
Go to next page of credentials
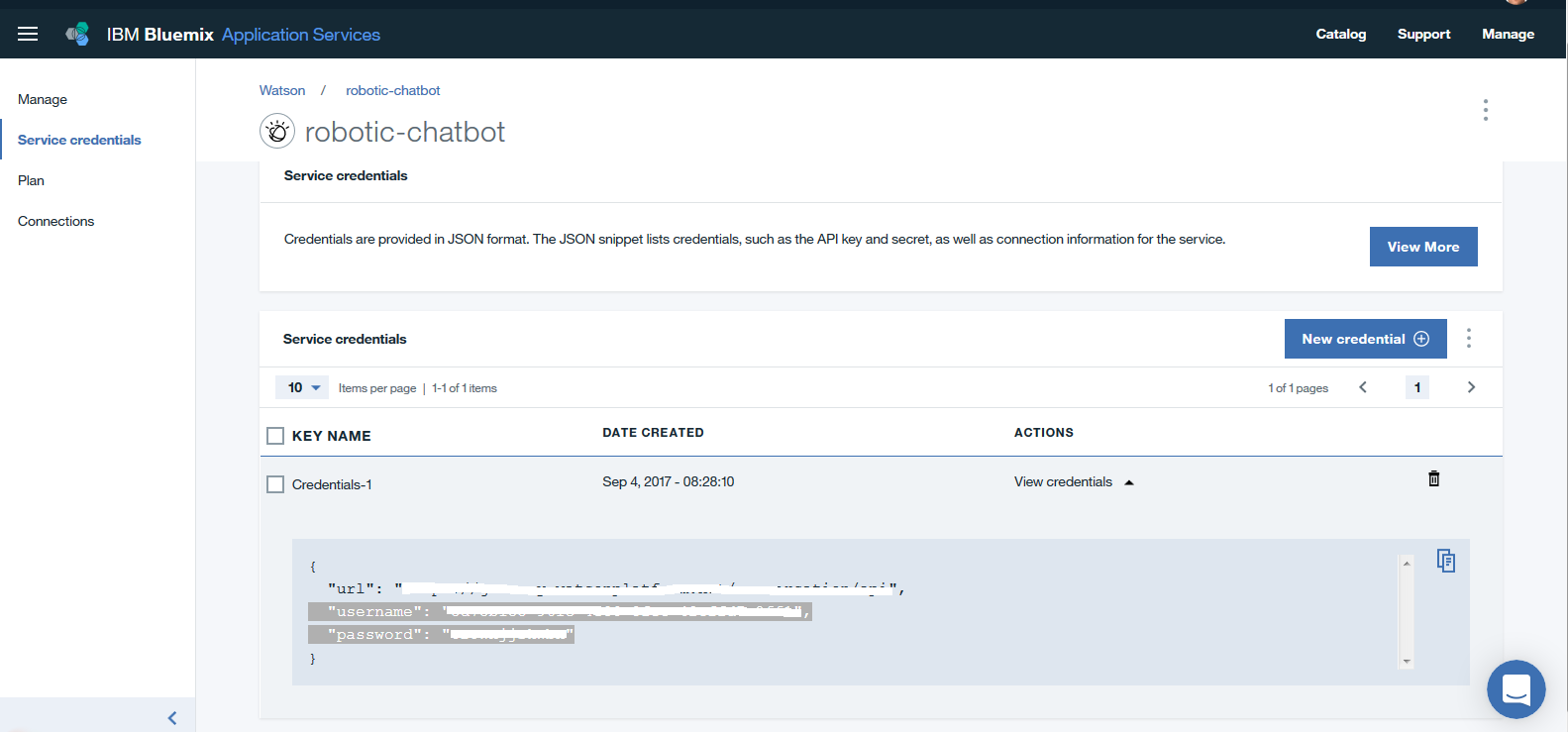[1471, 387]
